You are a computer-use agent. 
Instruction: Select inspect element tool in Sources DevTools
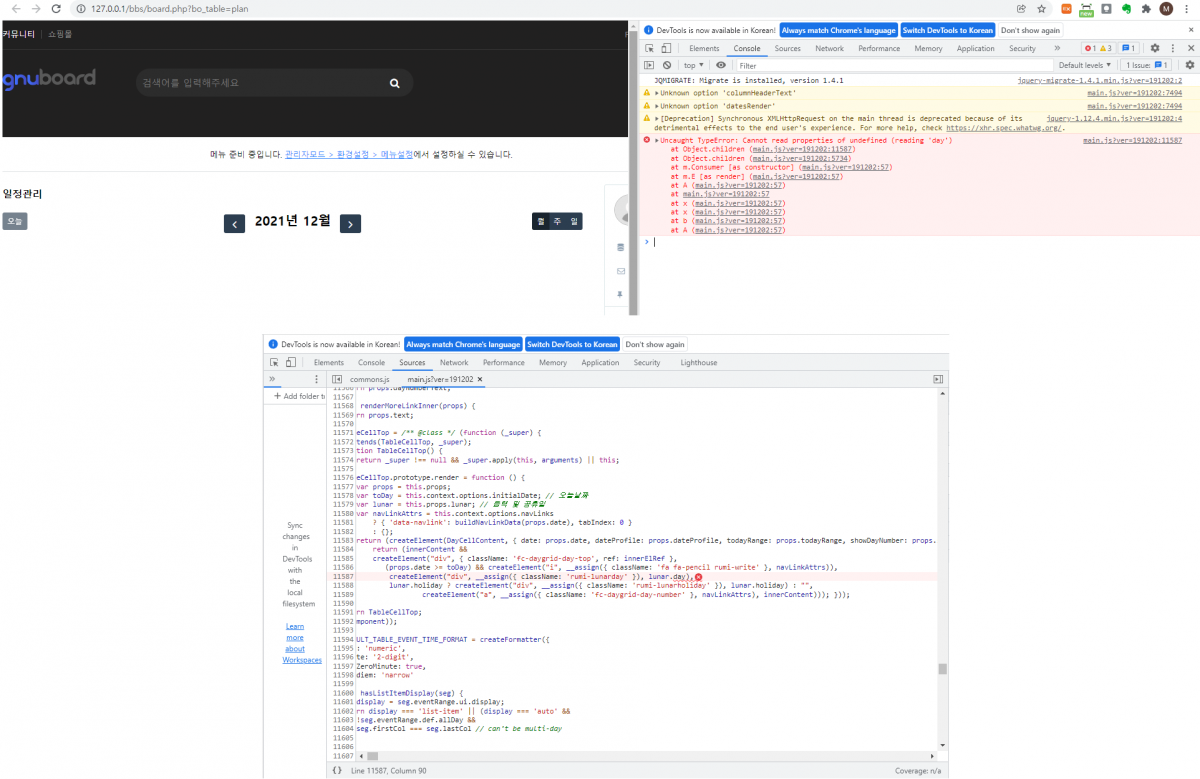pos(275,362)
